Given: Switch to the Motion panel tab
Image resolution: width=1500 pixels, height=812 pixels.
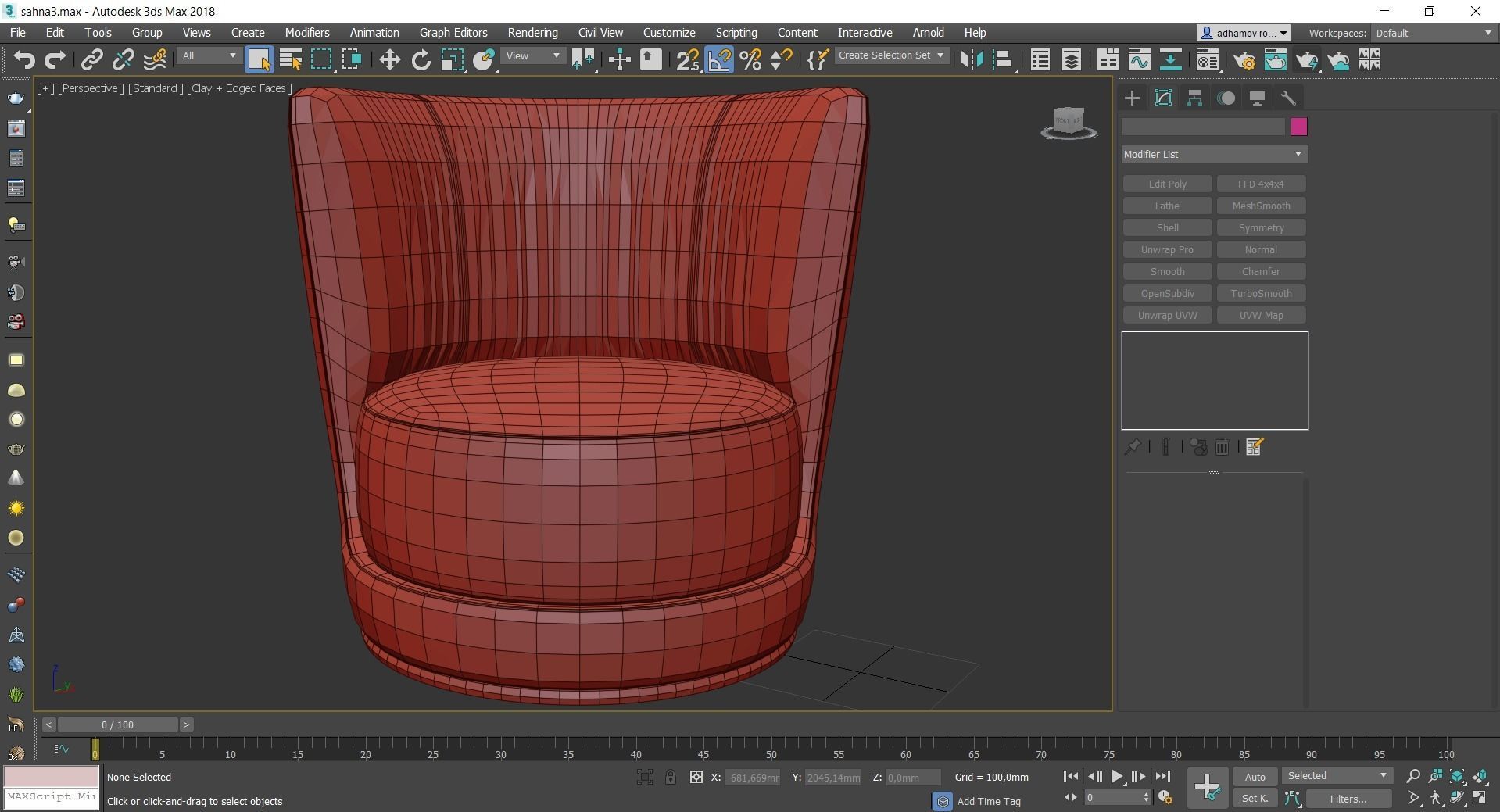Looking at the screenshot, I should [x=1226, y=98].
